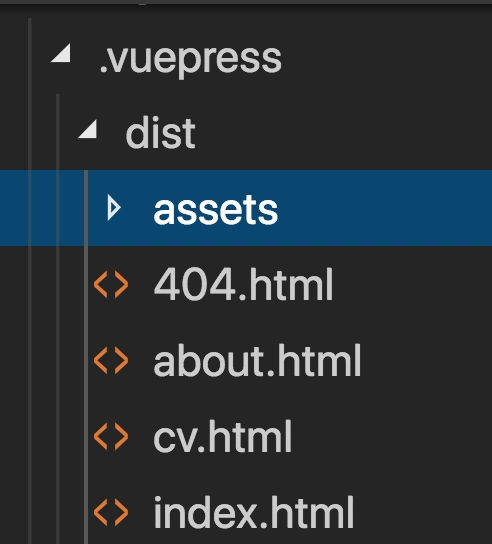Open index.html from the dist folder

point(254,512)
